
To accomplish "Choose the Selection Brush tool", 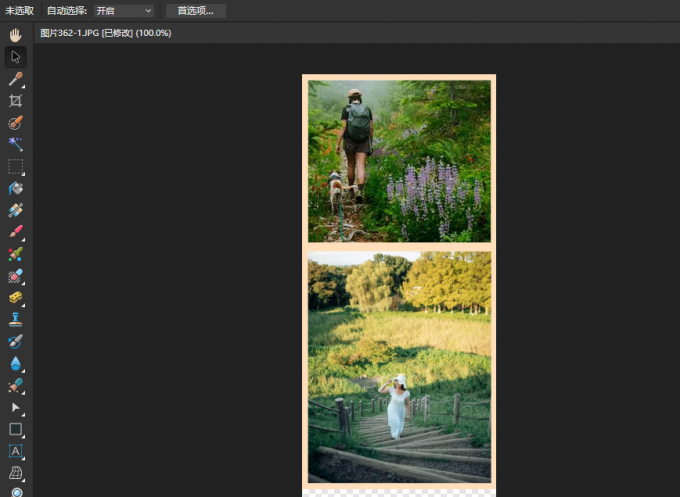I will [x=16, y=123].
